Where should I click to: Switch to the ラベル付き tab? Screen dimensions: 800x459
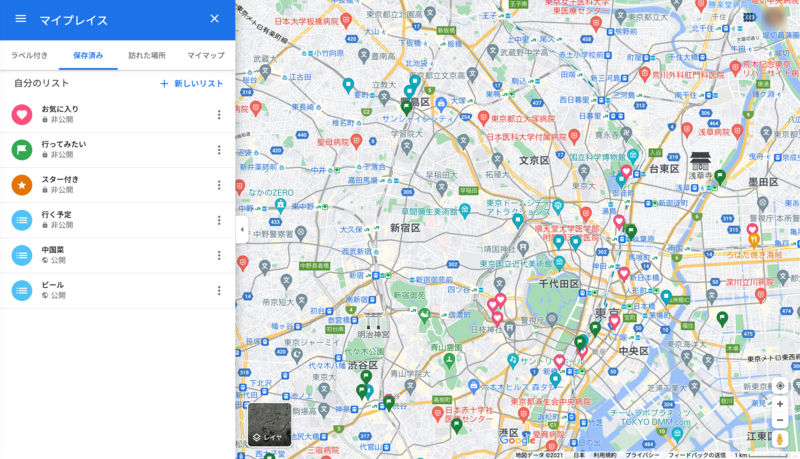click(x=30, y=55)
